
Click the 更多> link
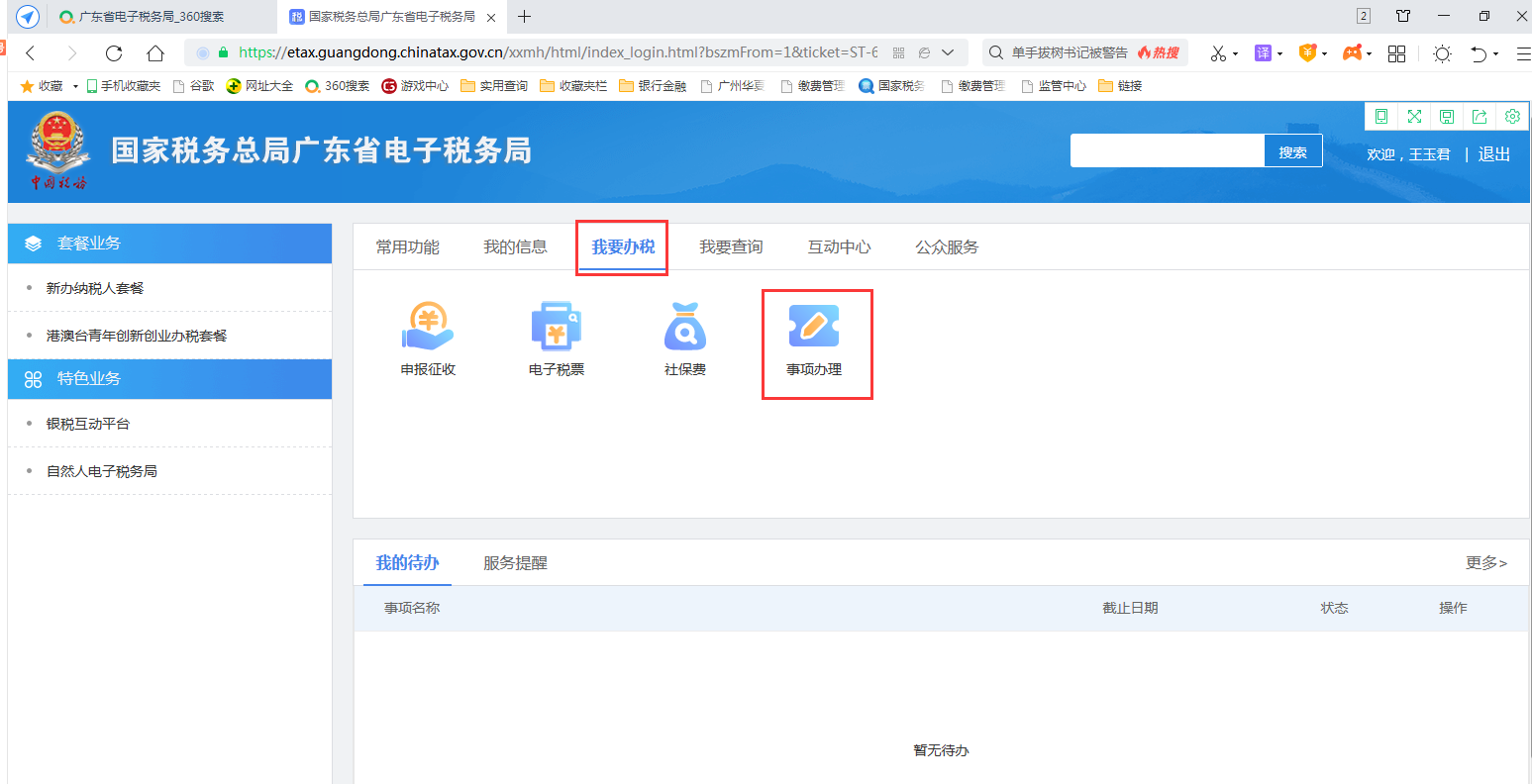pyautogui.click(x=1485, y=563)
